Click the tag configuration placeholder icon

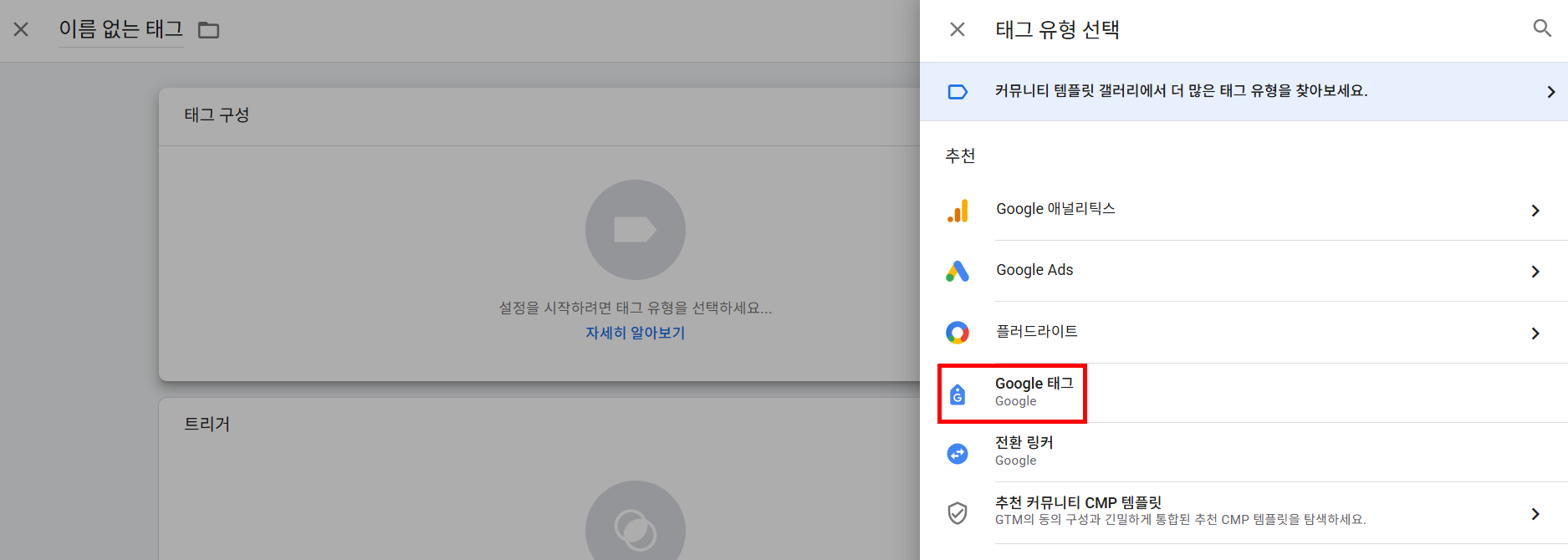(x=636, y=230)
